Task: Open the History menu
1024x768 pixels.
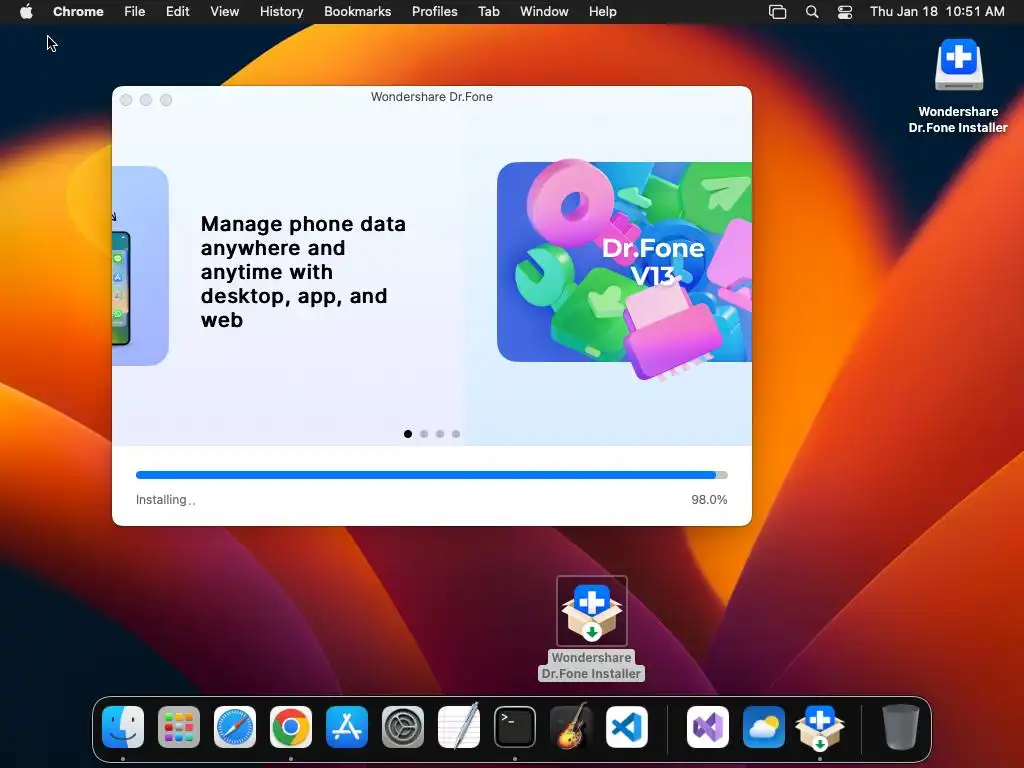Action: [x=281, y=12]
